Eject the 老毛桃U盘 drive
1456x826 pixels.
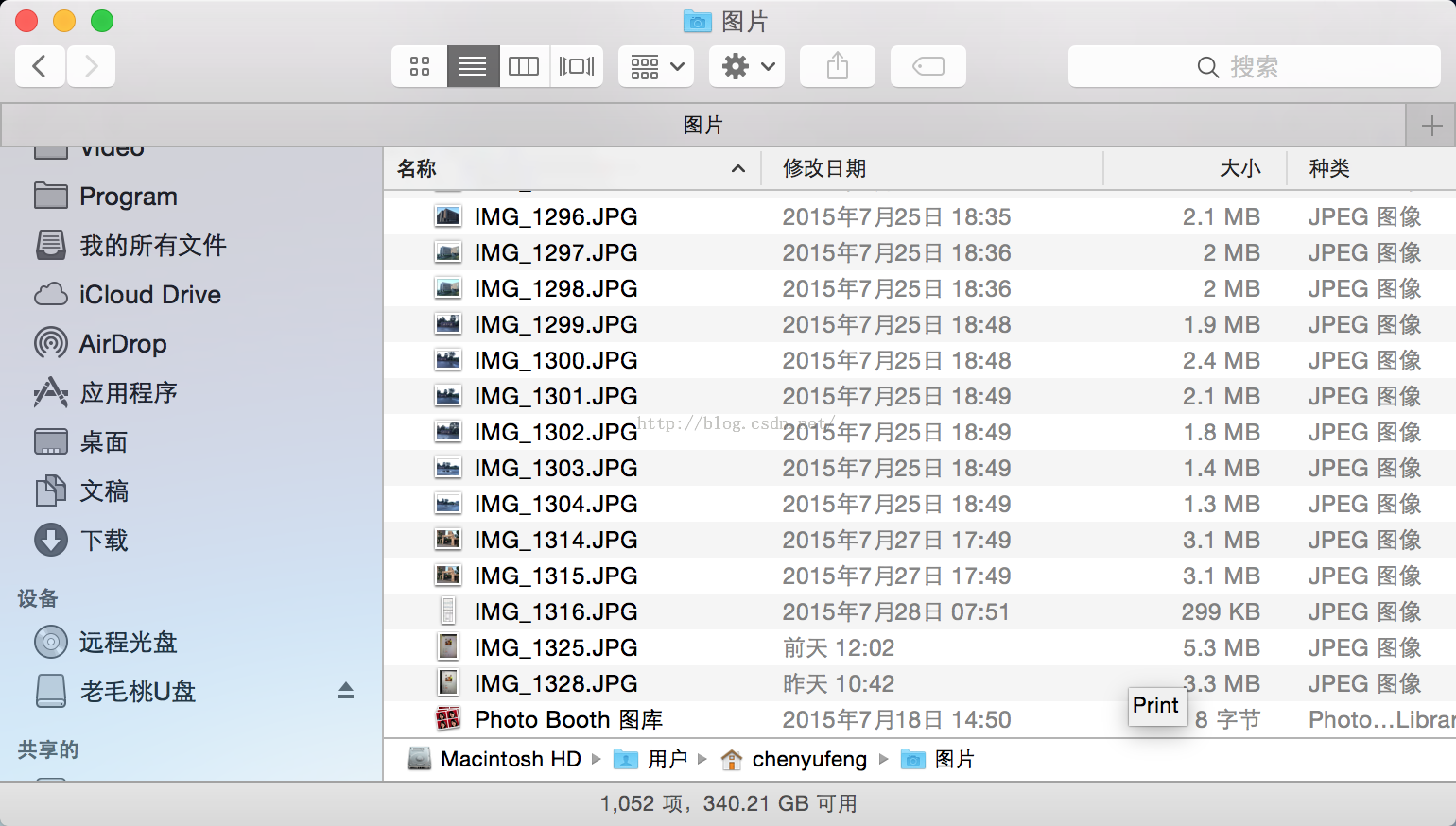[346, 691]
